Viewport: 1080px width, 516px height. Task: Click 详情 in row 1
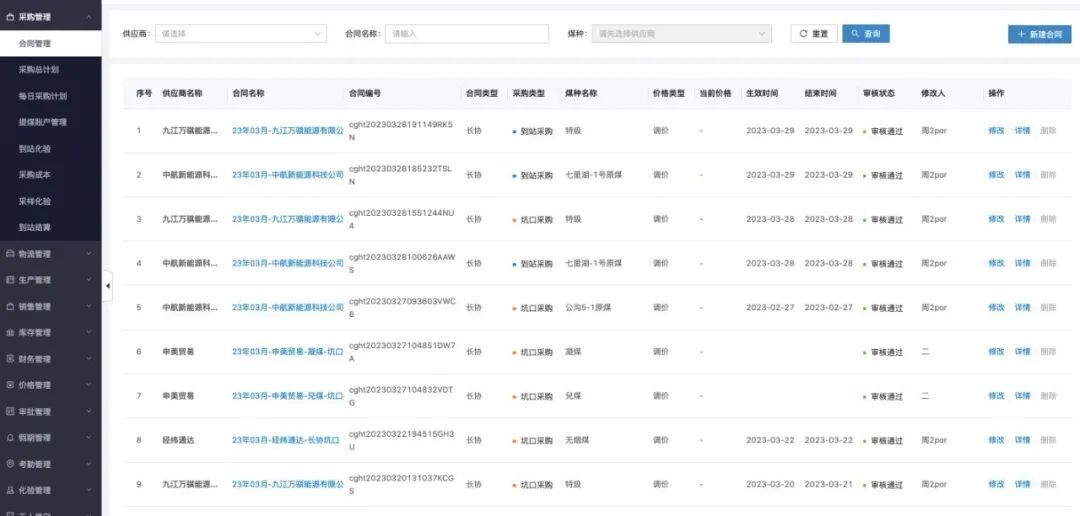pyautogui.click(x=1022, y=130)
